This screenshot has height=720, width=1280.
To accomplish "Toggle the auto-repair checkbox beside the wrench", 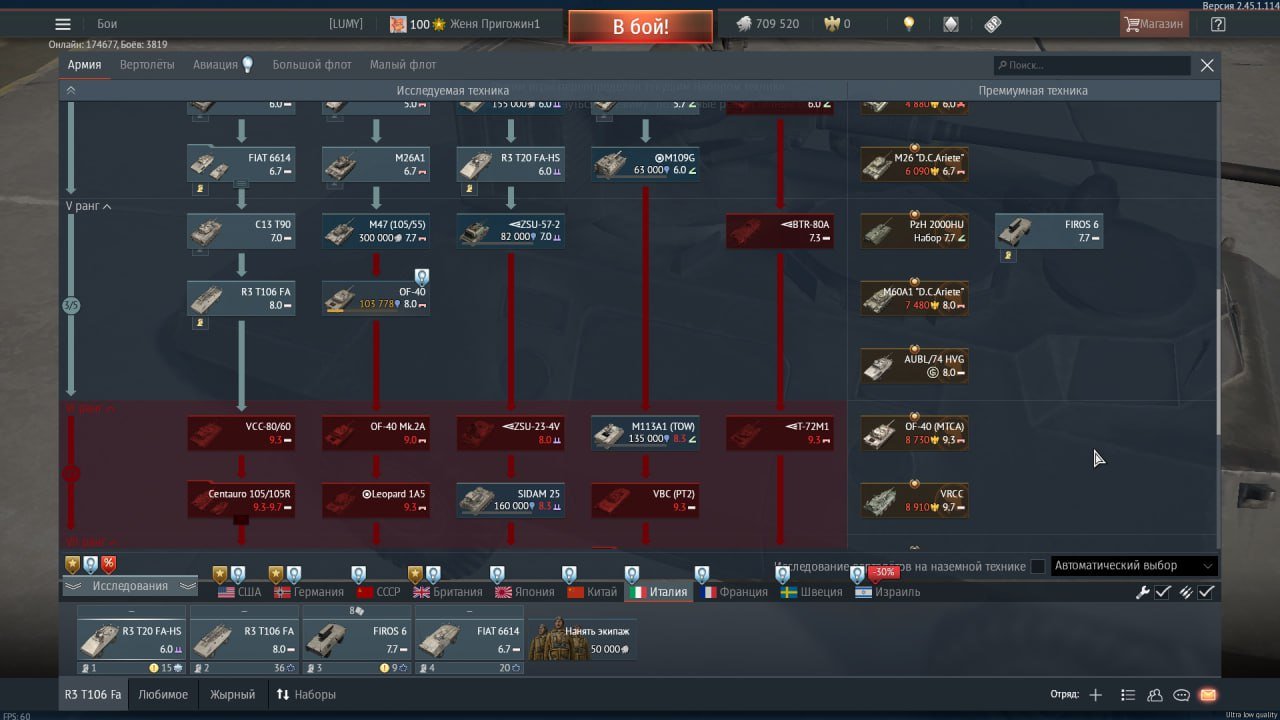I will 1163,592.
